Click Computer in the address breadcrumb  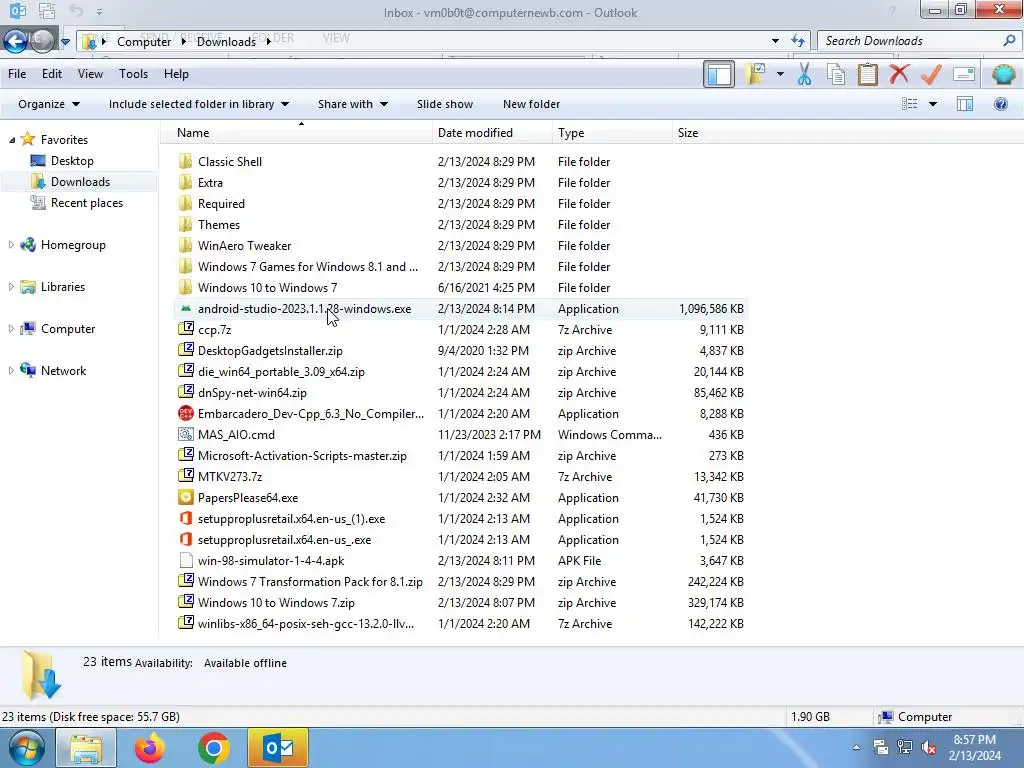(144, 41)
